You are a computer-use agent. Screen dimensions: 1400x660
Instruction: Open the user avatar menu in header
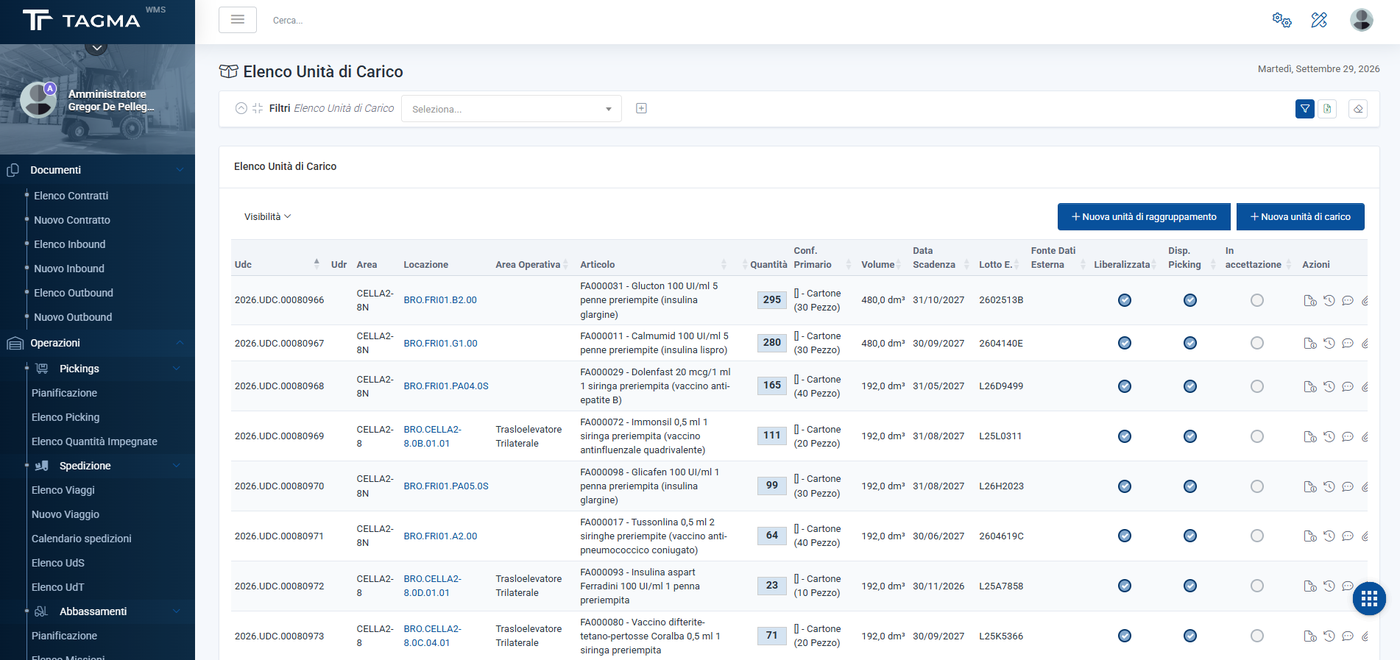[x=1361, y=20]
